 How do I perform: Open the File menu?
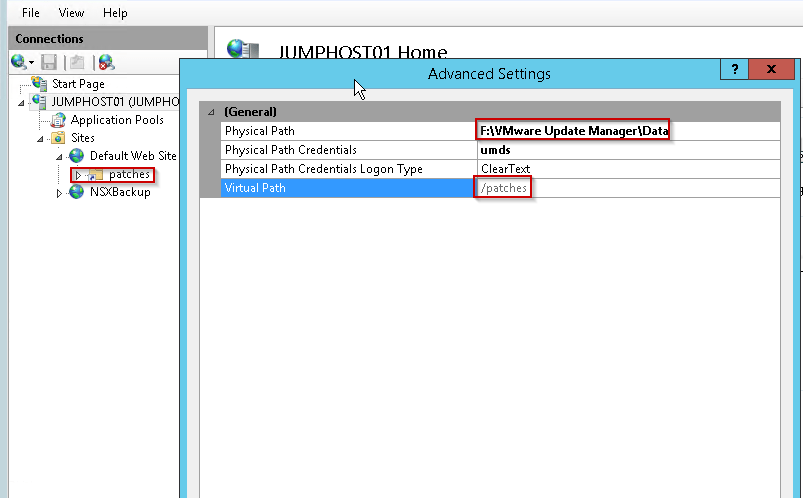click(31, 13)
